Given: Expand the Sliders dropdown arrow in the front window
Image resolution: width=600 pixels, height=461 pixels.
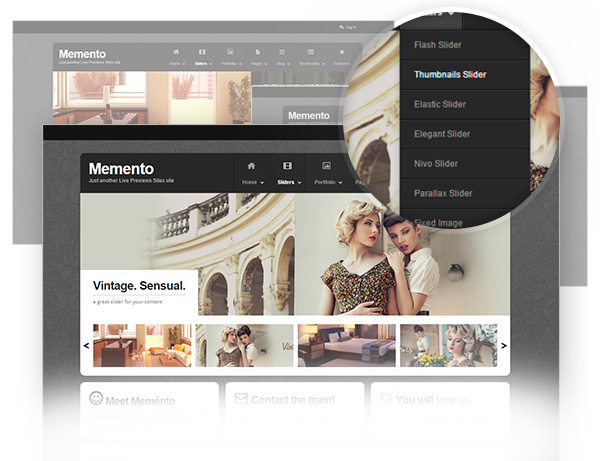Looking at the screenshot, I should click(x=299, y=182).
